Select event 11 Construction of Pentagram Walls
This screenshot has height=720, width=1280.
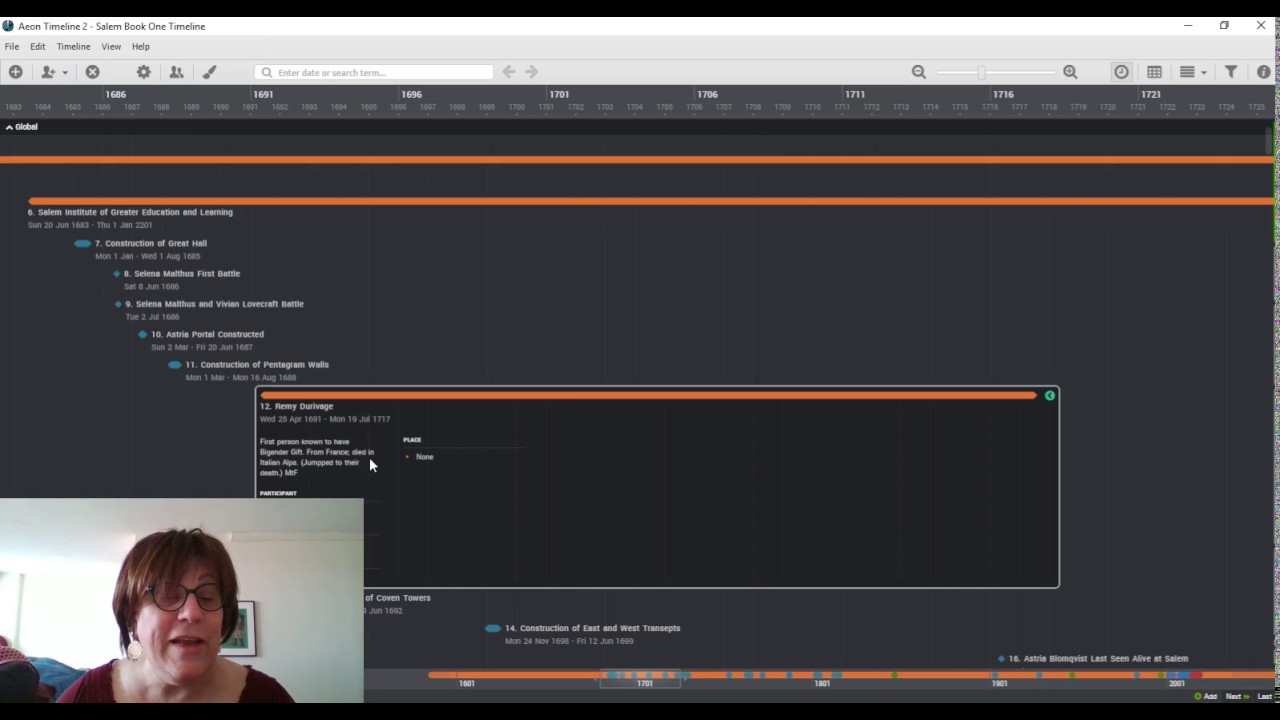click(257, 365)
